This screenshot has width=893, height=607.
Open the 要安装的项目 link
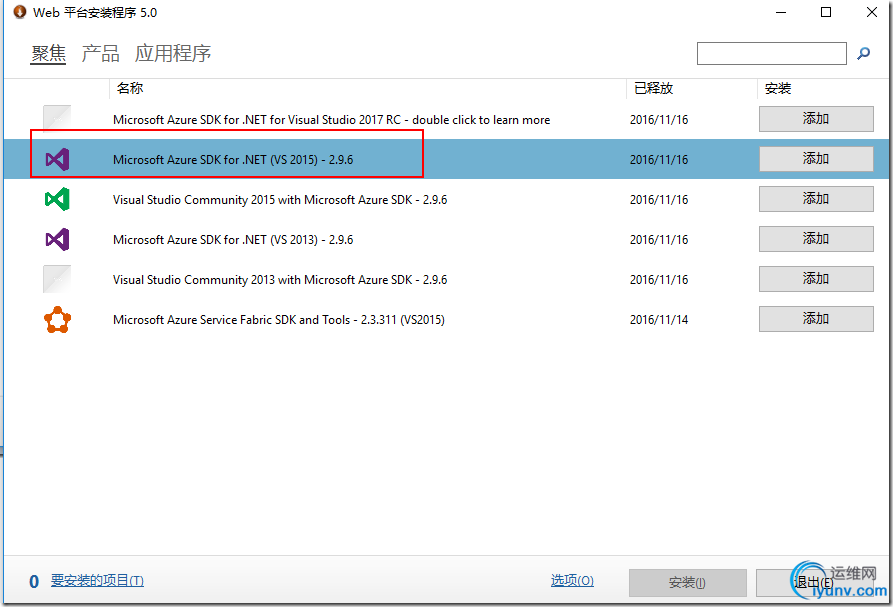[x=97, y=580]
